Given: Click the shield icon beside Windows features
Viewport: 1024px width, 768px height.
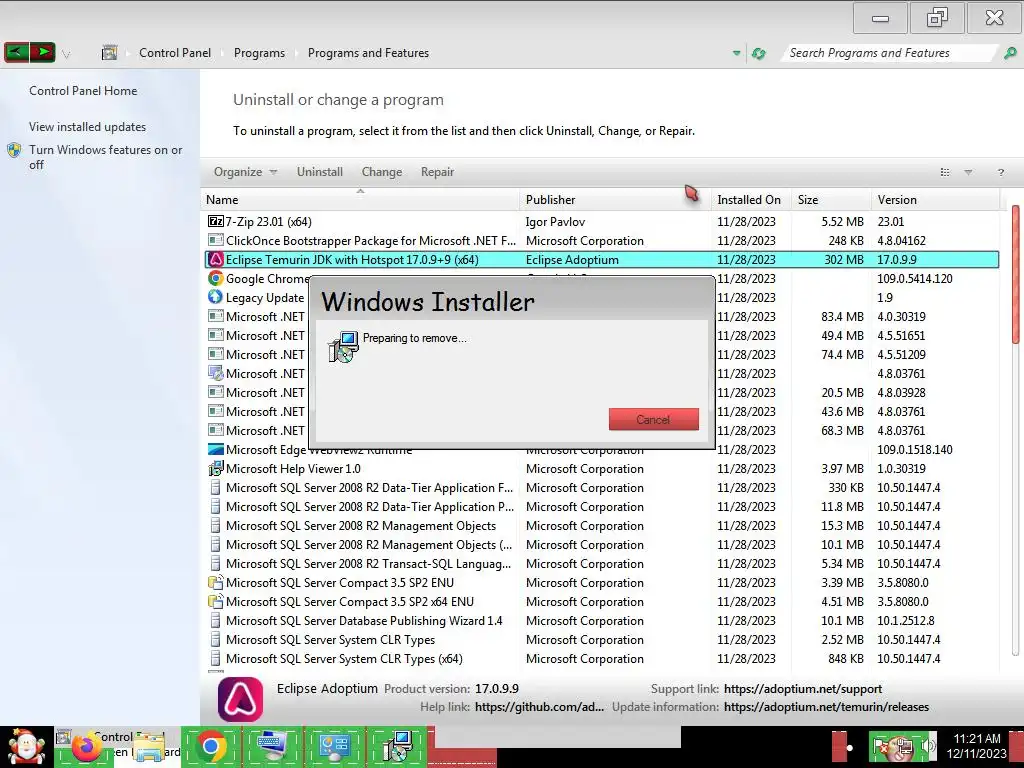Looking at the screenshot, I should coord(14,150).
